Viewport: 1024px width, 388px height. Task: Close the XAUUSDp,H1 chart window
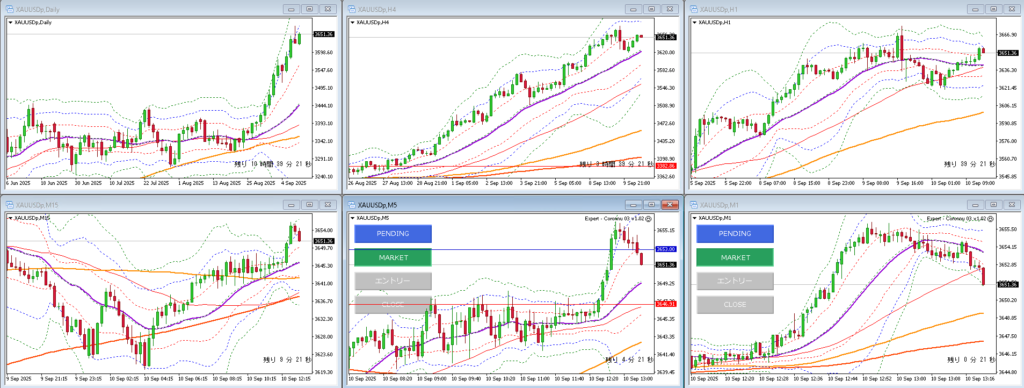(1012, 9)
